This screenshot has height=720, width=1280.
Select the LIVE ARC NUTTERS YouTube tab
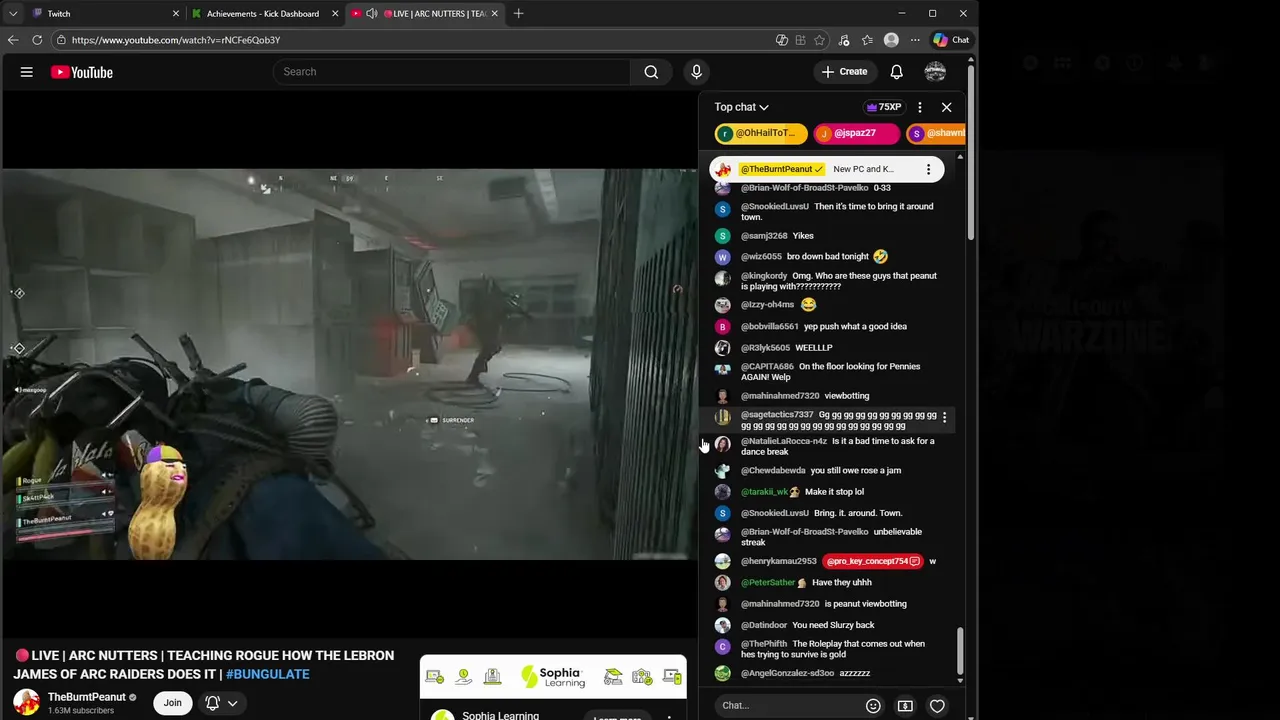[x=425, y=13]
